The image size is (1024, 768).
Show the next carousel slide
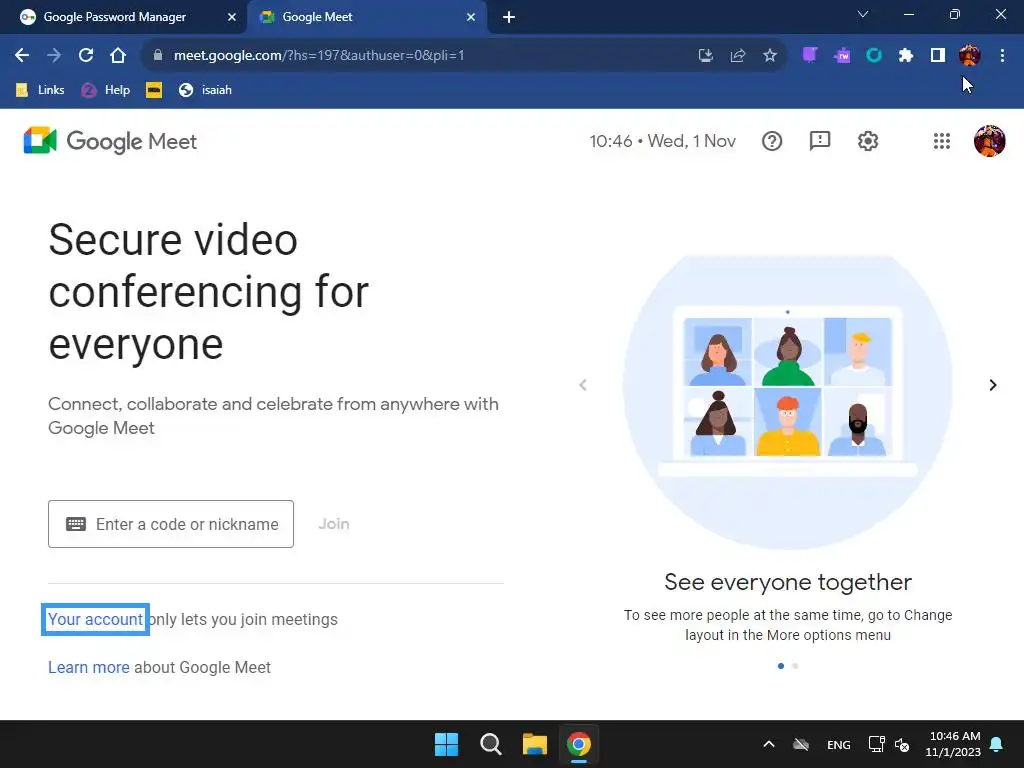[993, 385]
